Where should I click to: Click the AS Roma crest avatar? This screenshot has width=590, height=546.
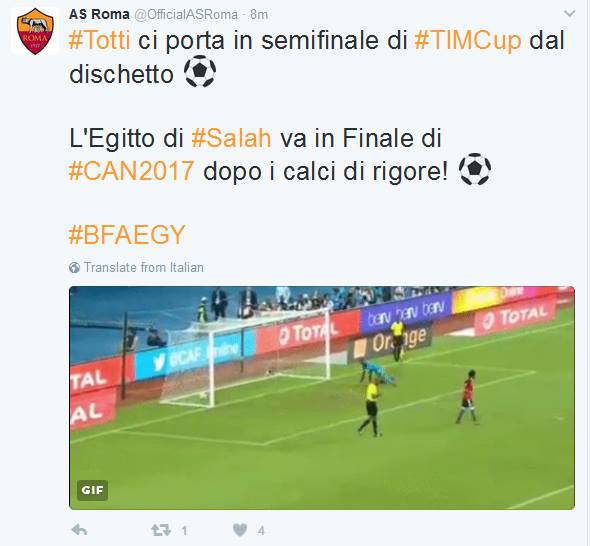[x=35, y=31]
